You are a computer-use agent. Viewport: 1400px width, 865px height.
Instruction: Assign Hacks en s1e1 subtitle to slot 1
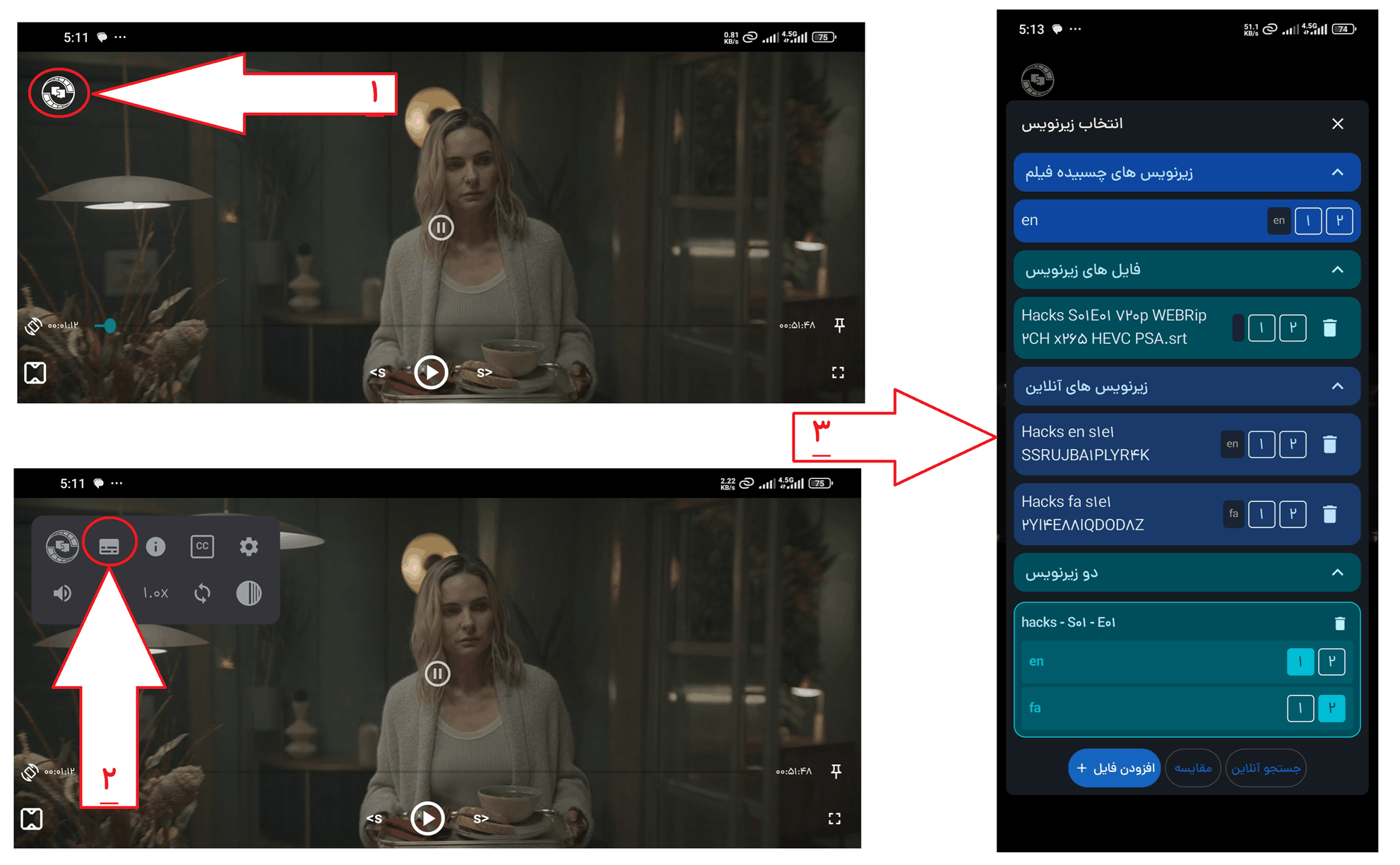click(x=1262, y=444)
